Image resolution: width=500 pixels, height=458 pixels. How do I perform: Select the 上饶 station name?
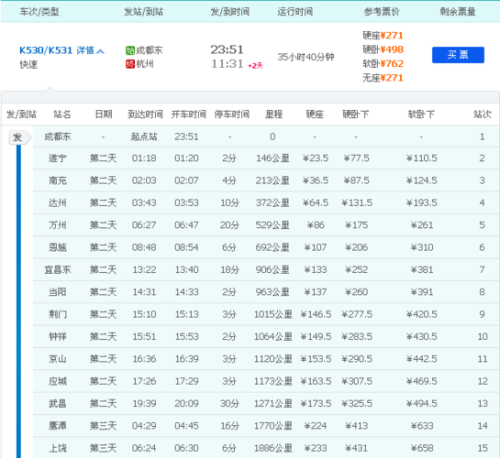pyautogui.click(x=58, y=448)
